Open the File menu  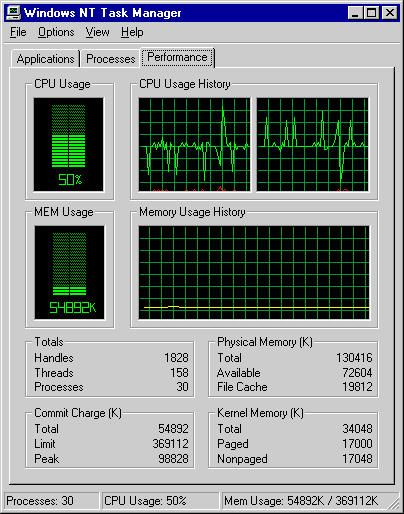[18, 32]
